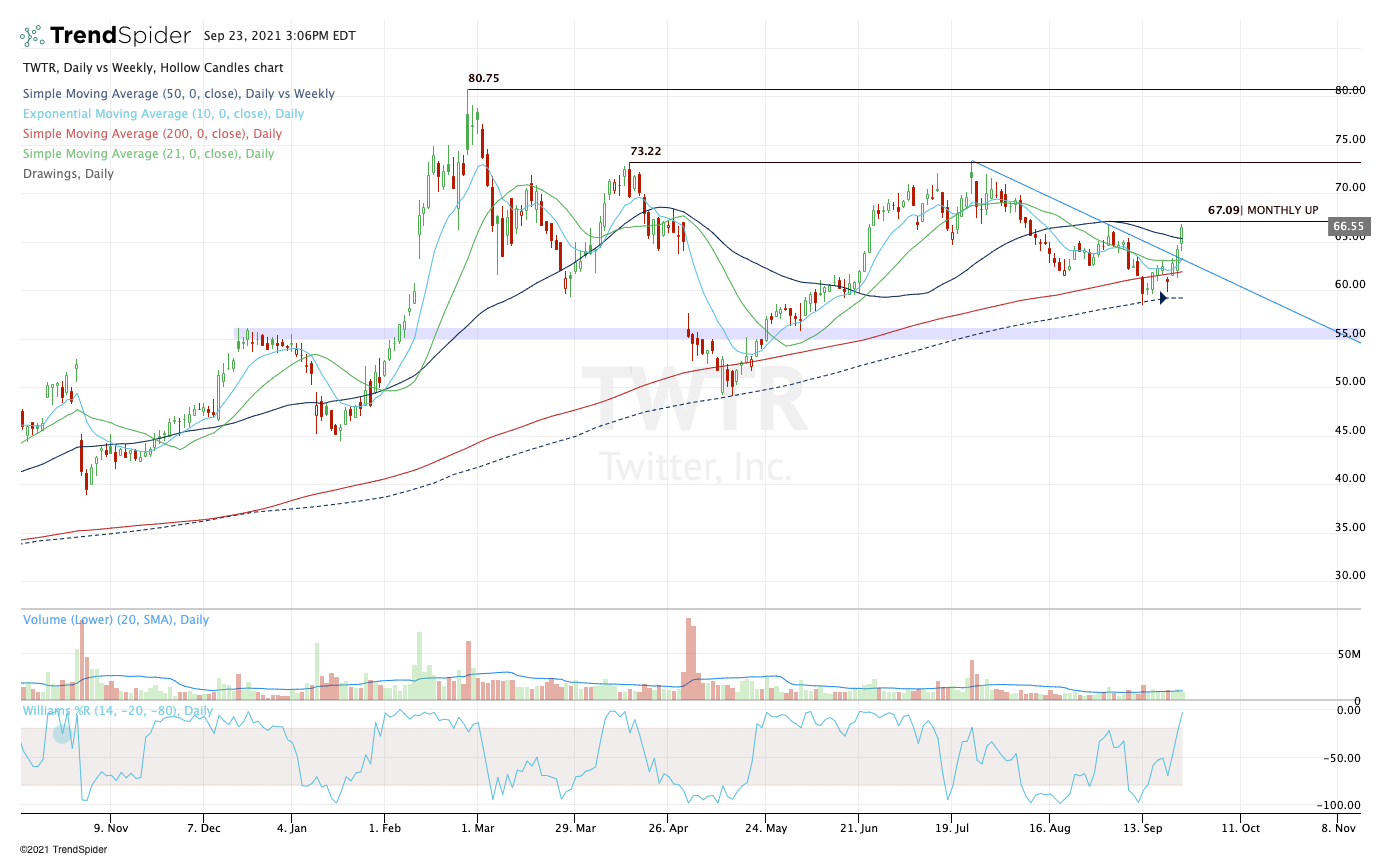Select the SMA 50 Daily vs Weekly legend entry

[179, 94]
